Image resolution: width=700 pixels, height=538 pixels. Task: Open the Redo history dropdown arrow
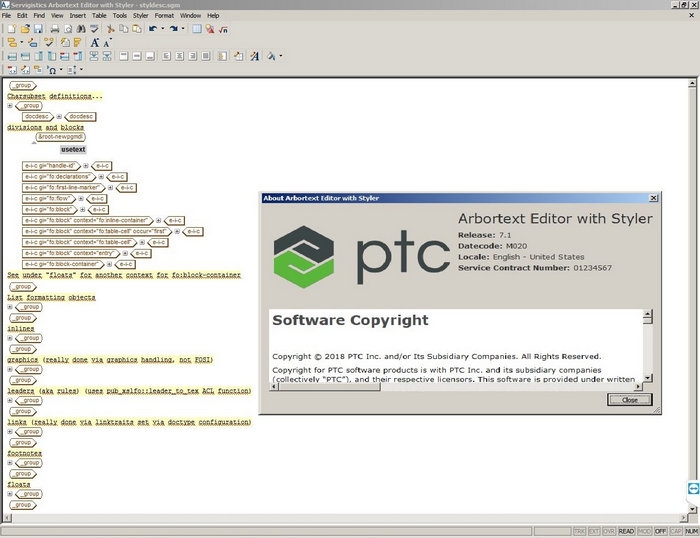(x=183, y=29)
